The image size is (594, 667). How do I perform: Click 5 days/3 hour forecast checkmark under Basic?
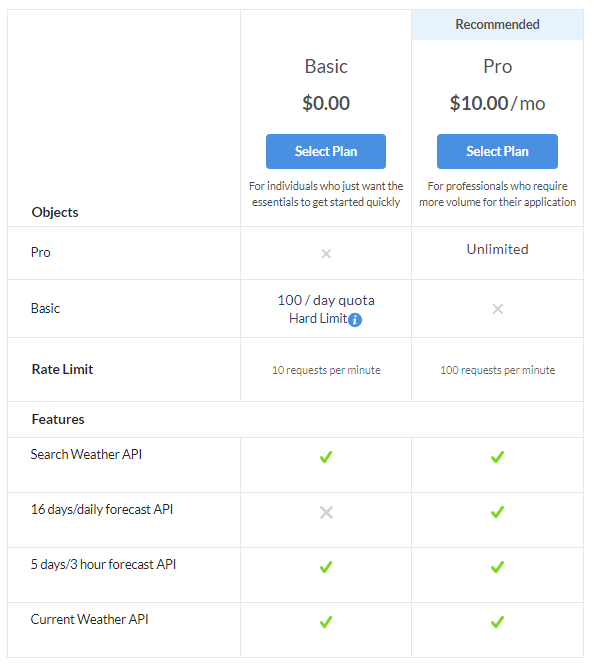click(x=326, y=567)
